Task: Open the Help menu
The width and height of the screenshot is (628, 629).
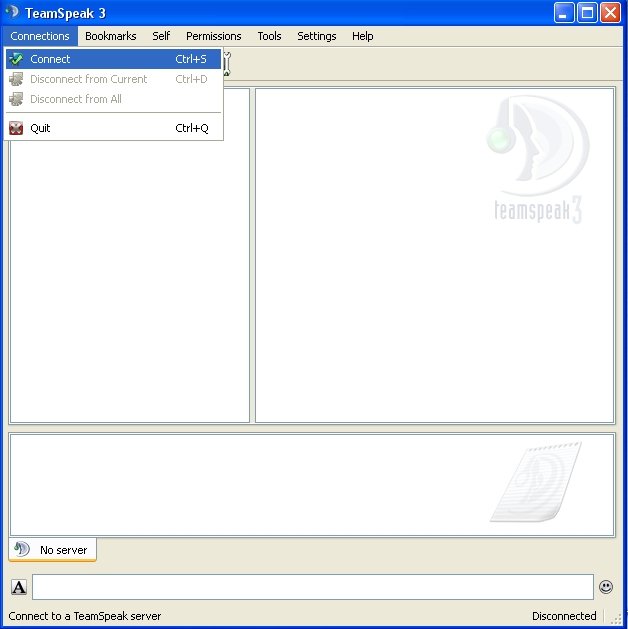Action: [363, 36]
